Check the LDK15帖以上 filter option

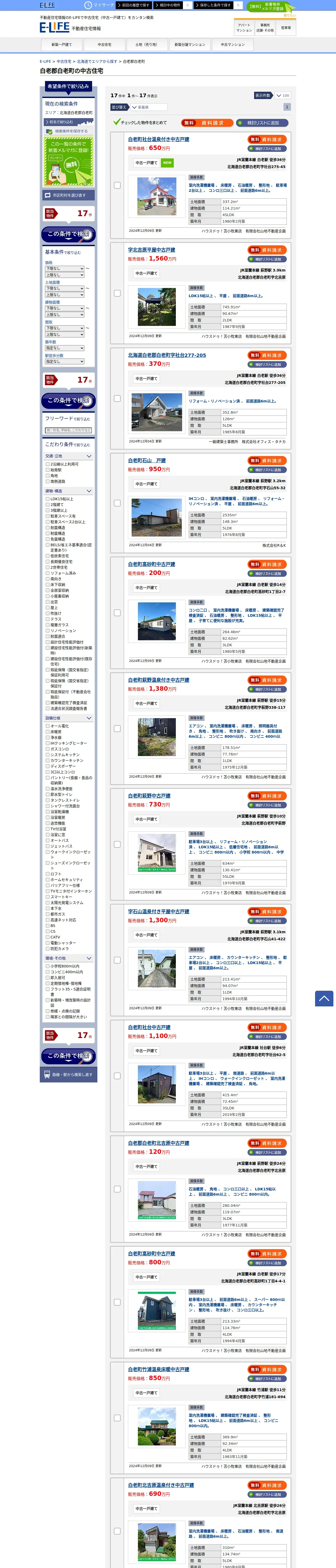pos(48,499)
